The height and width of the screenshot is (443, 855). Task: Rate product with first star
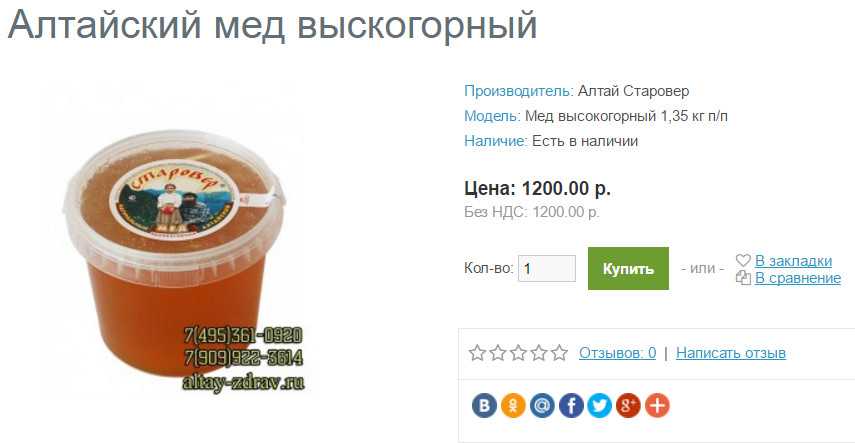click(x=477, y=353)
